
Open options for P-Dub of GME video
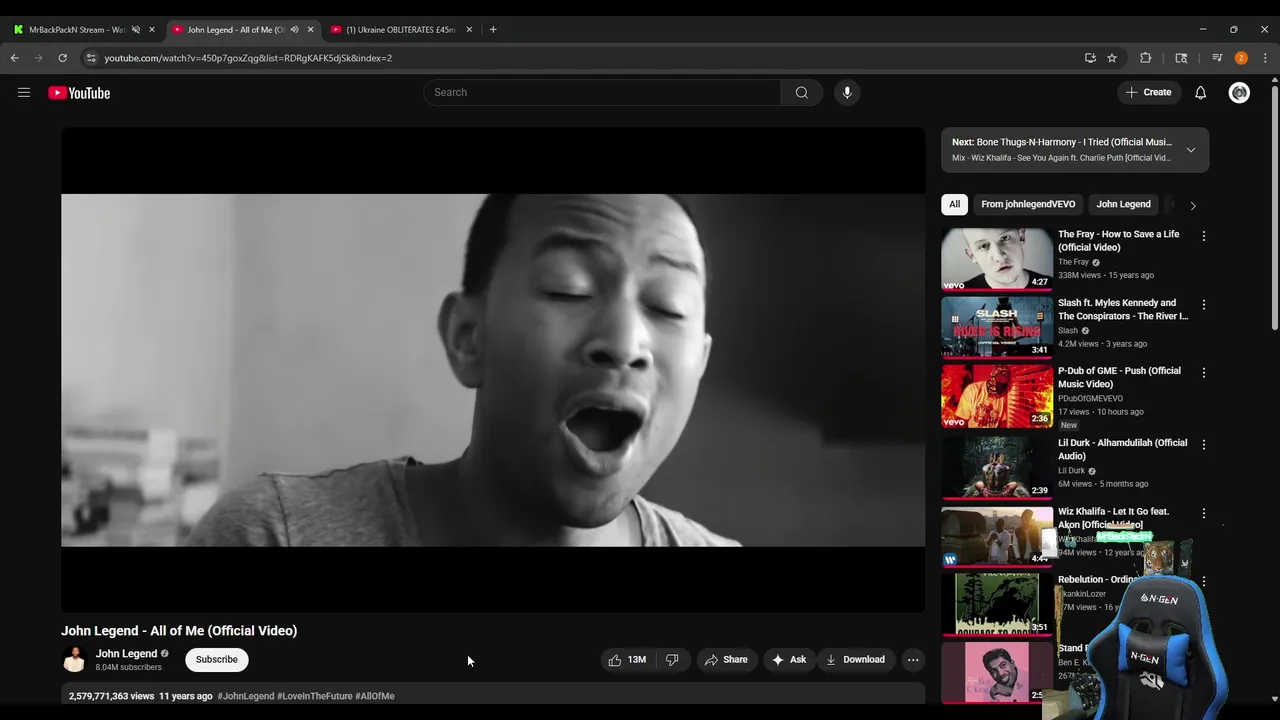[x=1203, y=372]
